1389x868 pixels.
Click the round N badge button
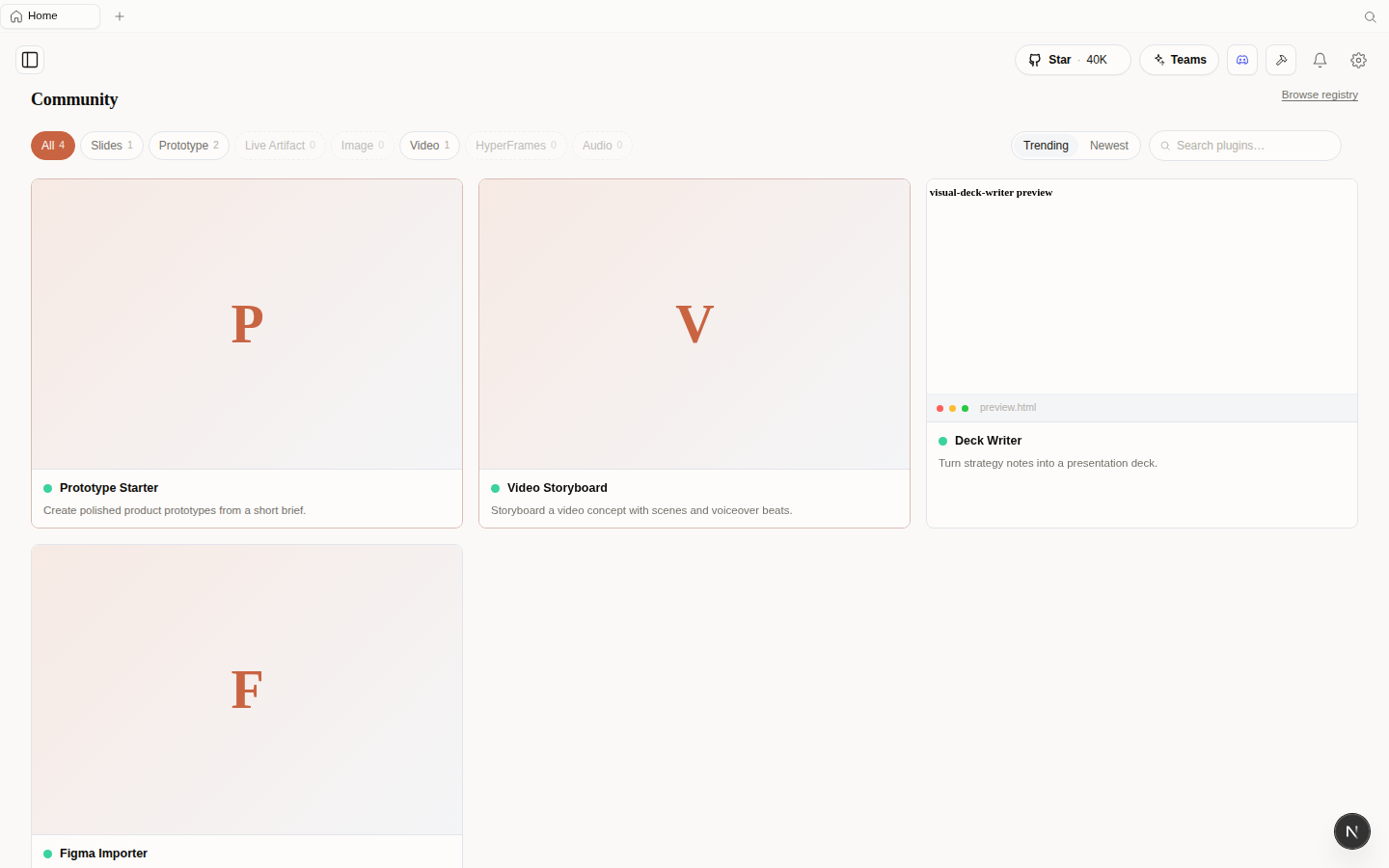(x=1352, y=831)
